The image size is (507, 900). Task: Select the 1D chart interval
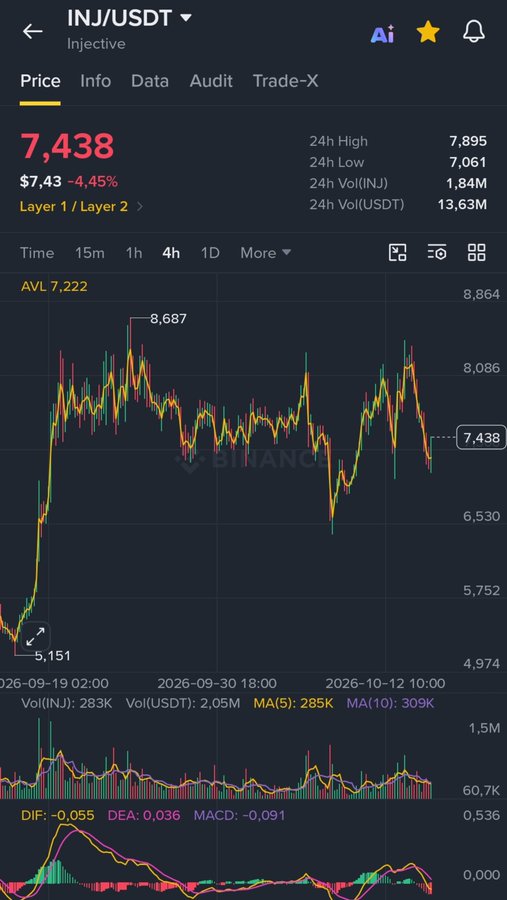(x=210, y=253)
